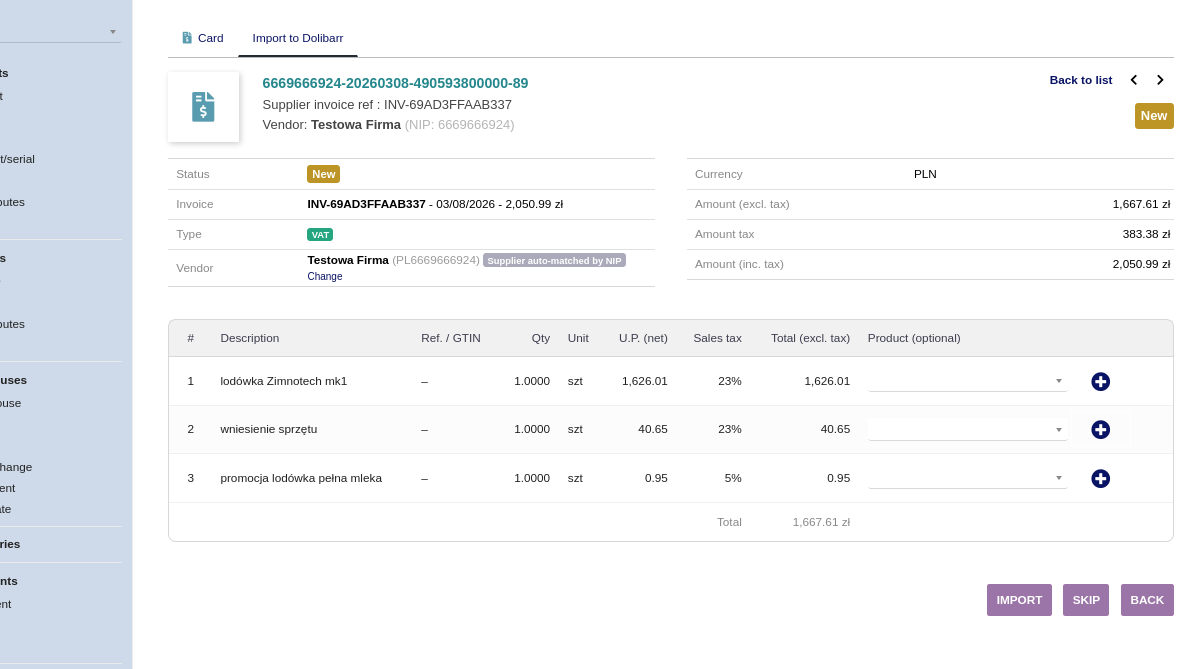Screen dimensions: 1191x669
Task: Switch to the Import to Dolibarr tab
Action: click(x=298, y=38)
